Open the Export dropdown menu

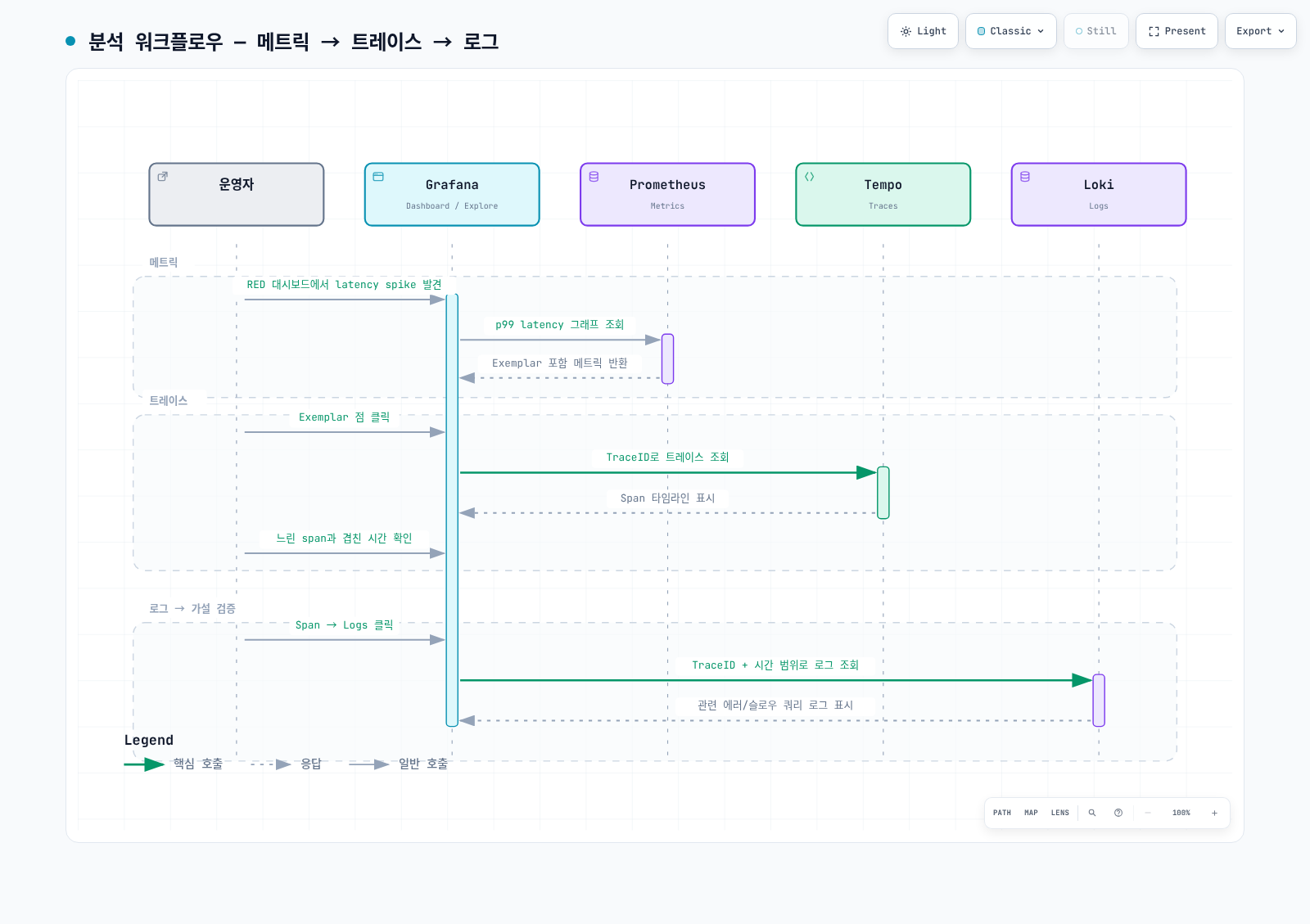[1260, 31]
